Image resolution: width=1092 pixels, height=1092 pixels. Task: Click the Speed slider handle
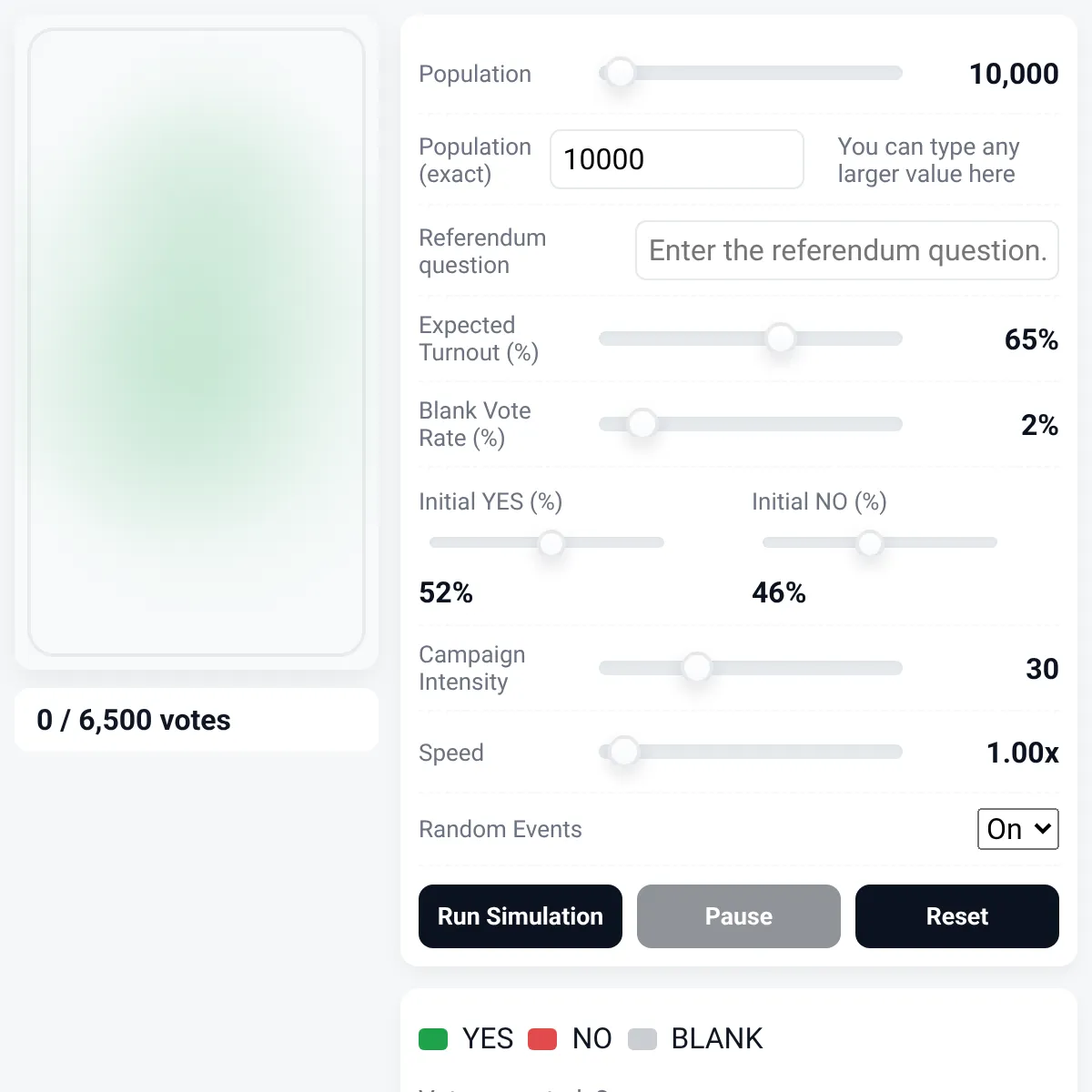pyautogui.click(x=624, y=752)
